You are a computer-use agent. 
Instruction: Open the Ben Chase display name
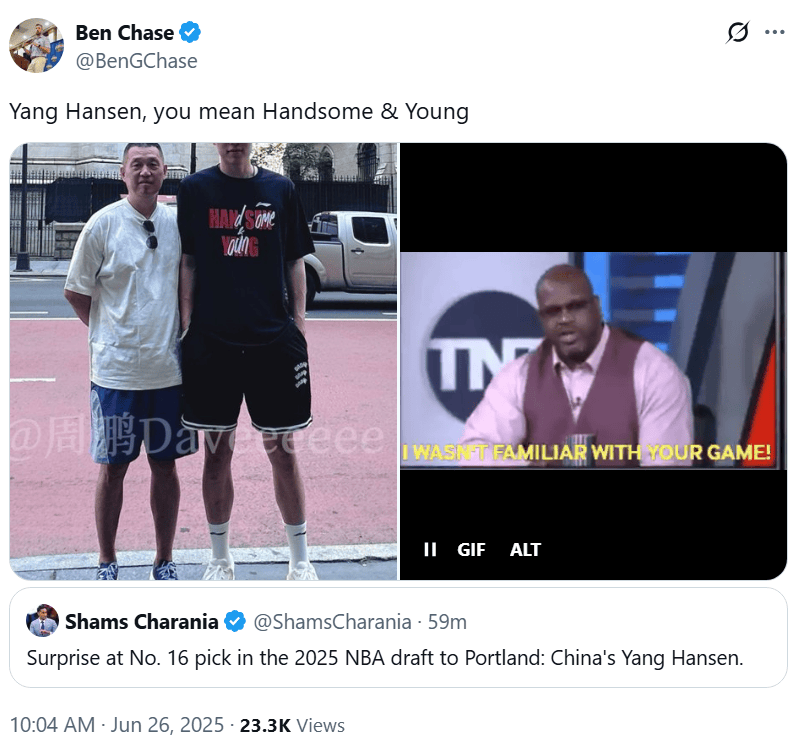[125, 32]
